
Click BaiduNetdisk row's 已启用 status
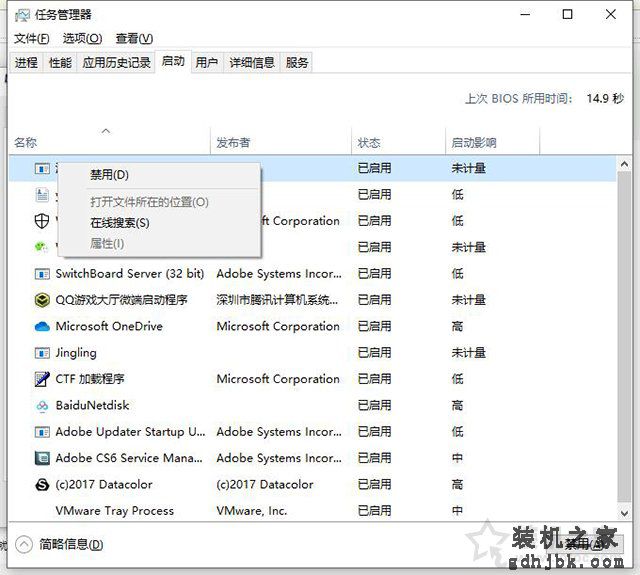pyautogui.click(x=374, y=406)
